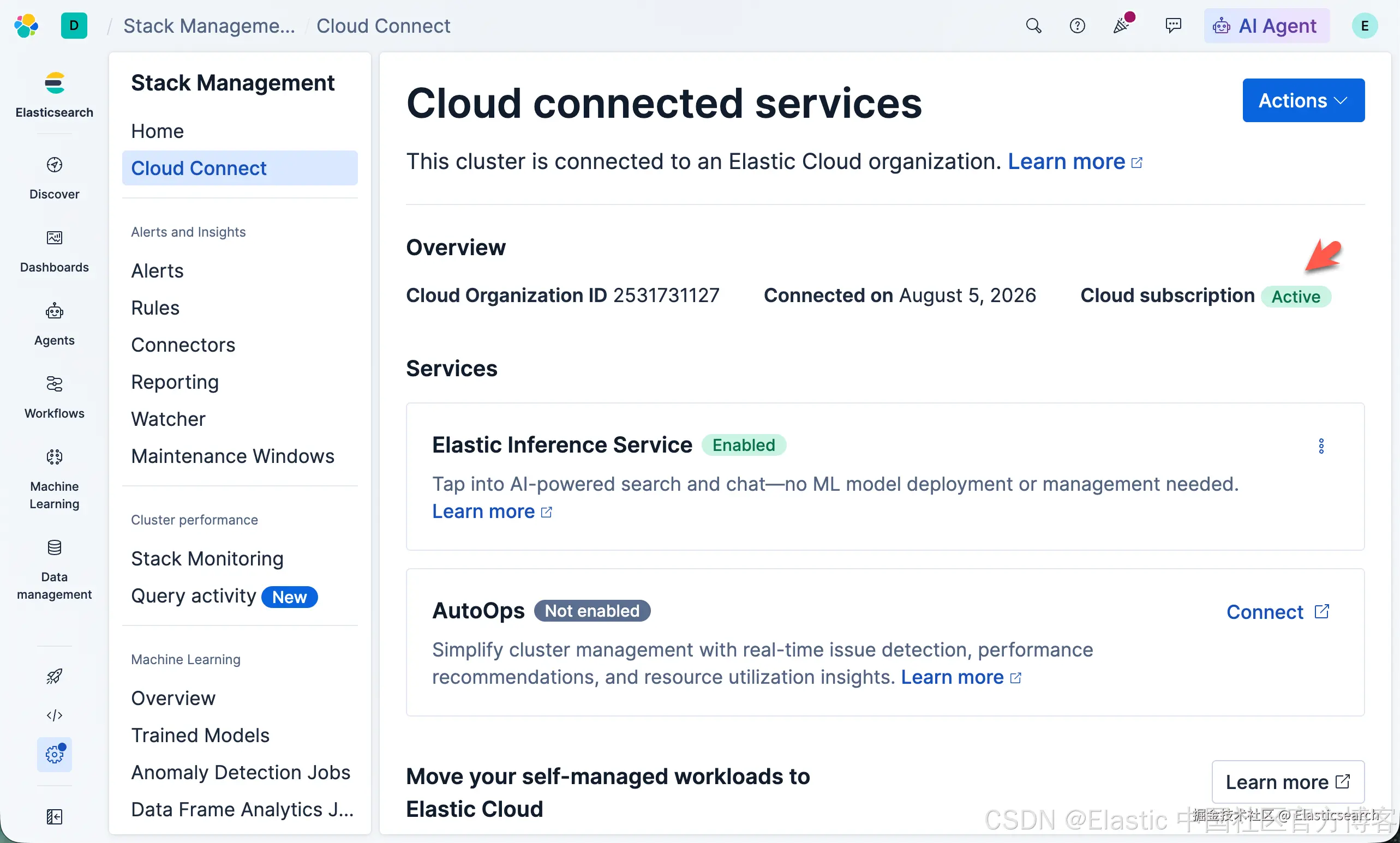The width and height of the screenshot is (1400, 843).
Task: Expand the Actions dropdown button
Action: [x=1303, y=100]
